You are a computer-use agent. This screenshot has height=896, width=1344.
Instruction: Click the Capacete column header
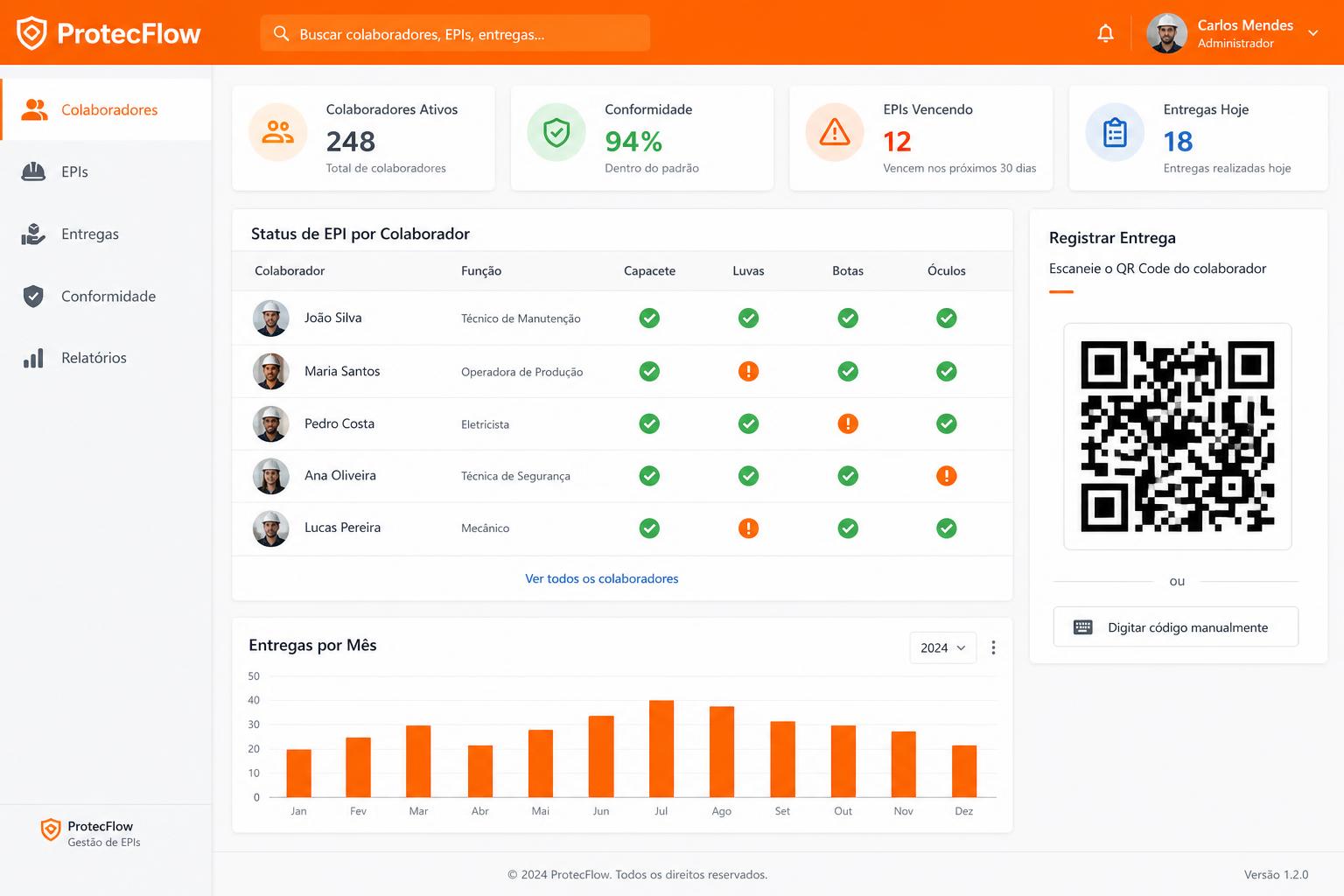[x=649, y=271]
